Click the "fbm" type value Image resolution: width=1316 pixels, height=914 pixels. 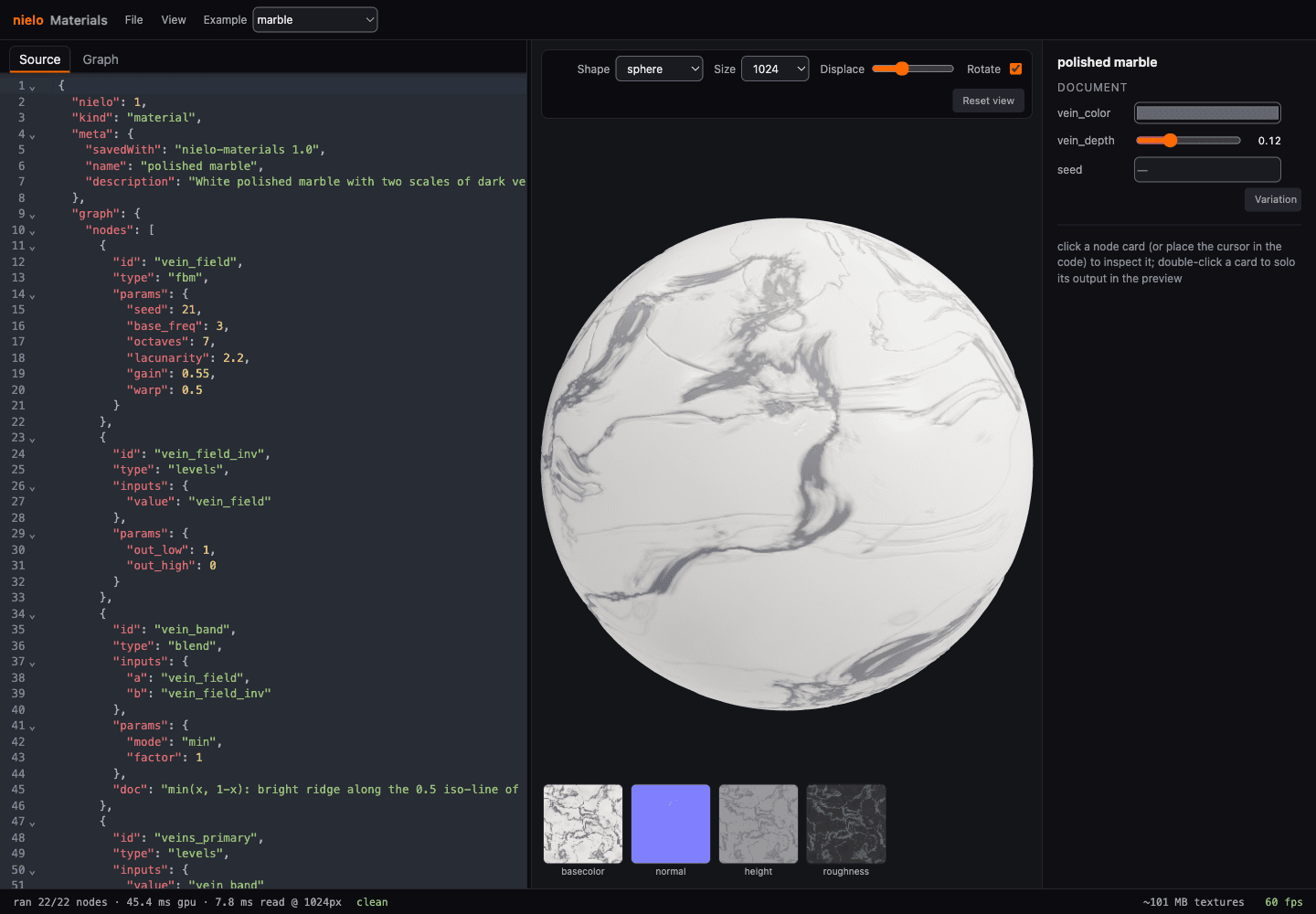pos(187,278)
